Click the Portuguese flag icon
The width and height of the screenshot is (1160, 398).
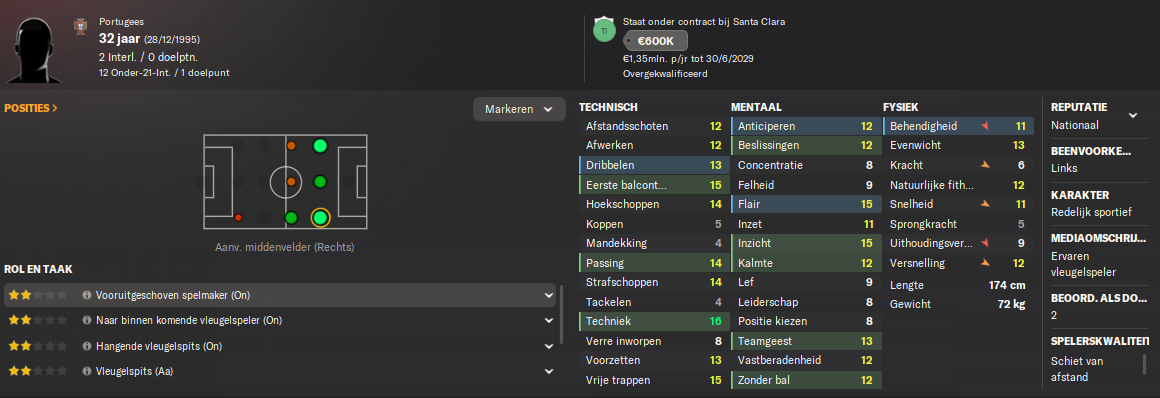point(80,27)
